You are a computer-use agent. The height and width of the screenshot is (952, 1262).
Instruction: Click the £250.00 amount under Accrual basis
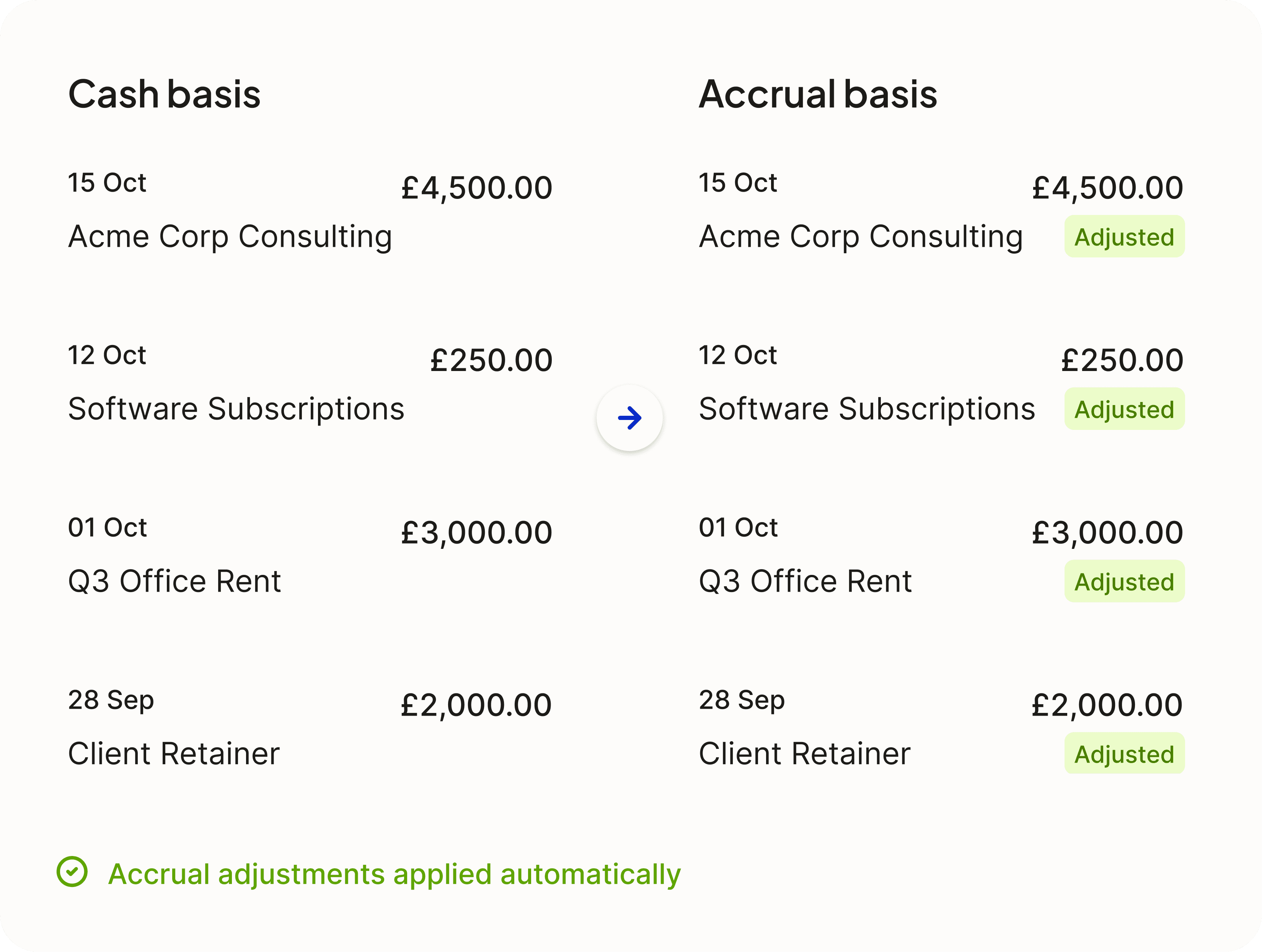[1122, 360]
